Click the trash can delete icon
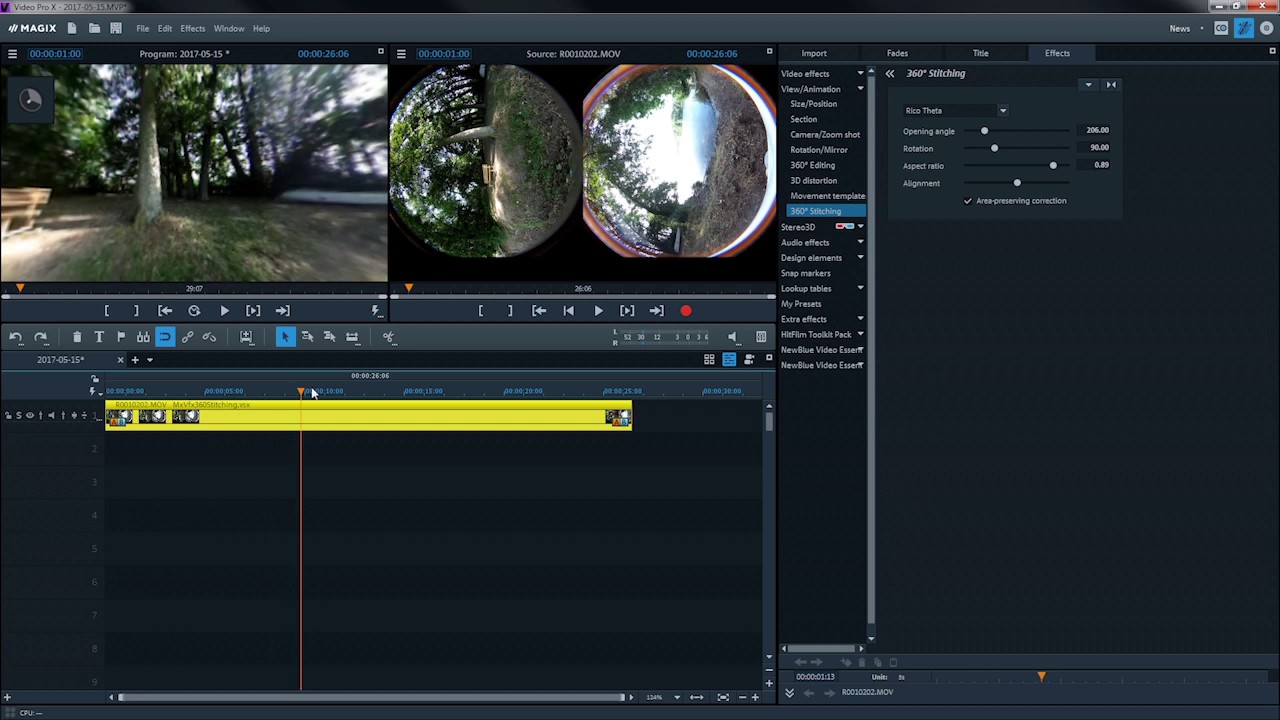Viewport: 1280px width, 720px height. point(77,337)
